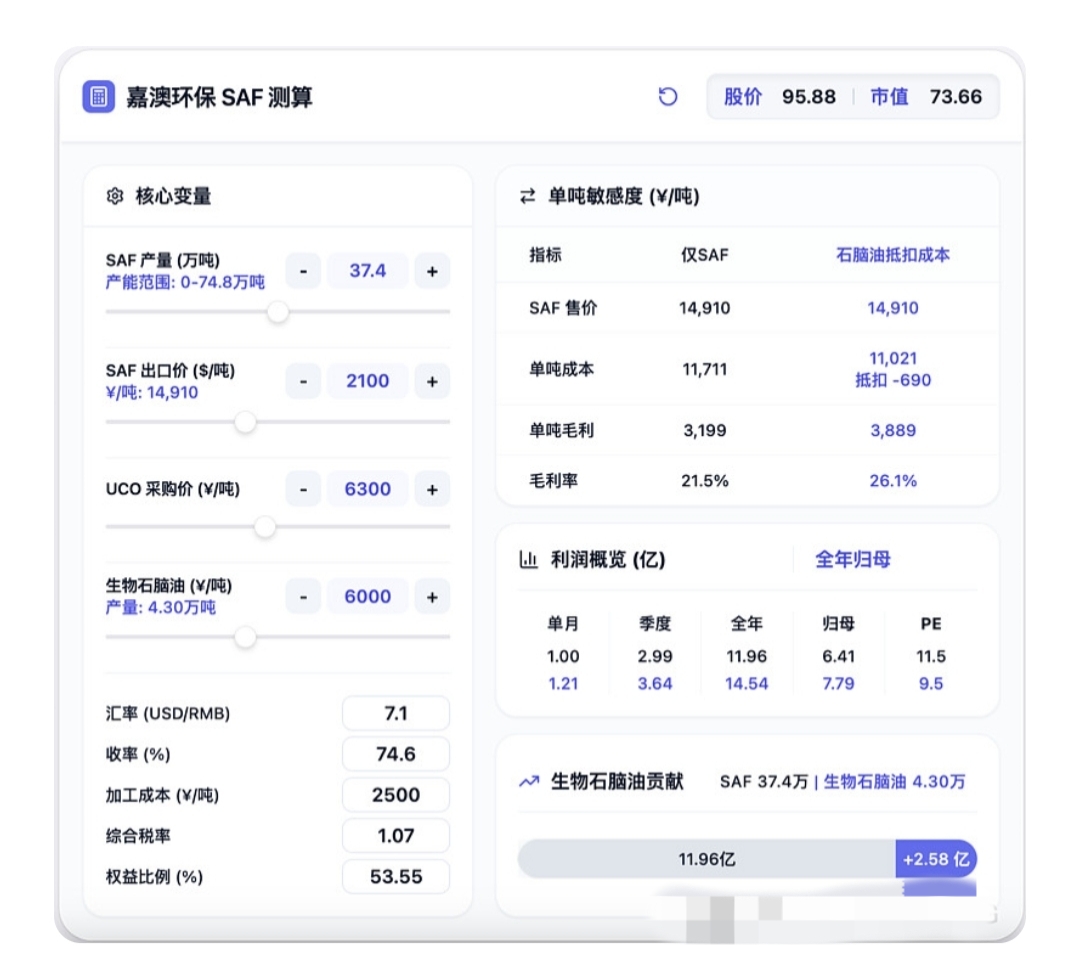This screenshot has height=968, width=1080.
Task: Click the SAF 产量 slider handle
Action: (x=278, y=311)
